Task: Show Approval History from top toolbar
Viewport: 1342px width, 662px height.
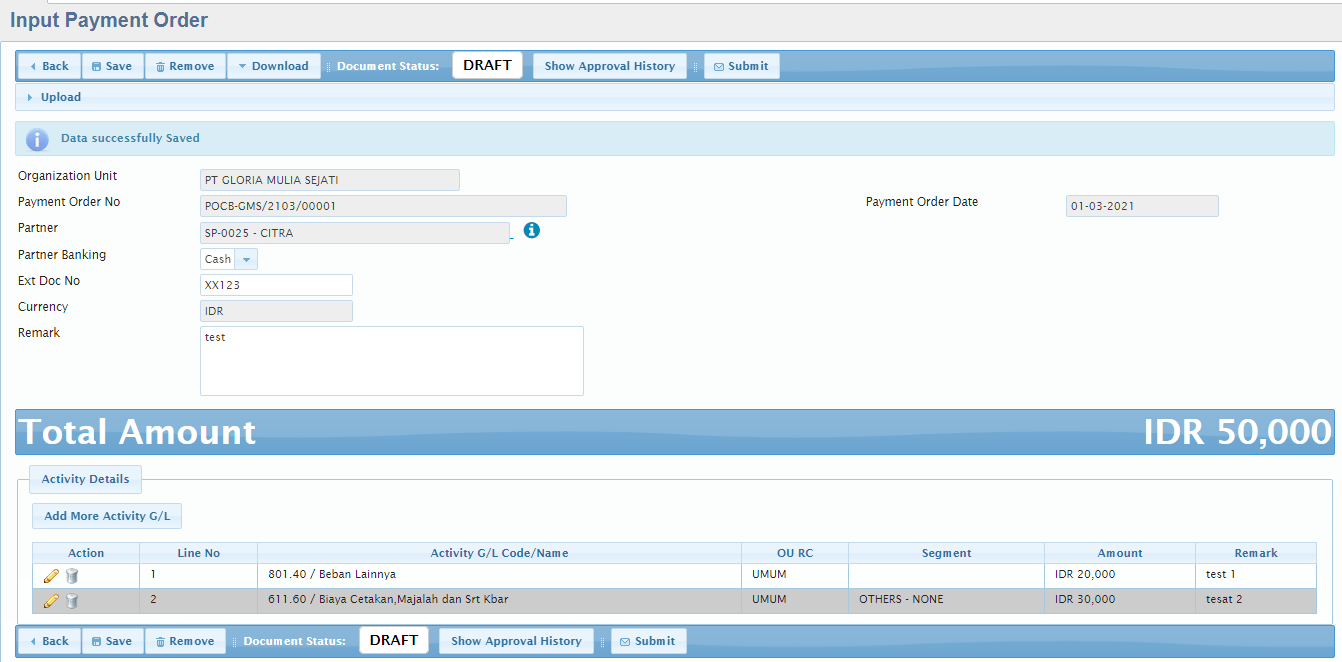Action: coord(610,66)
